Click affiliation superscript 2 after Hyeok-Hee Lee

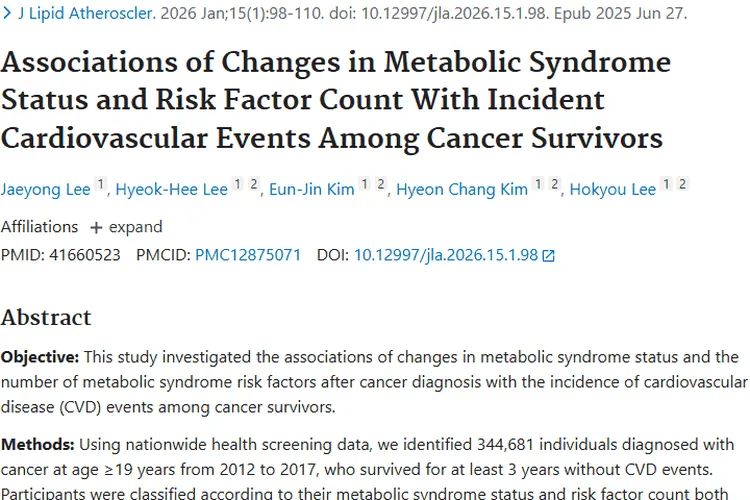click(x=254, y=185)
